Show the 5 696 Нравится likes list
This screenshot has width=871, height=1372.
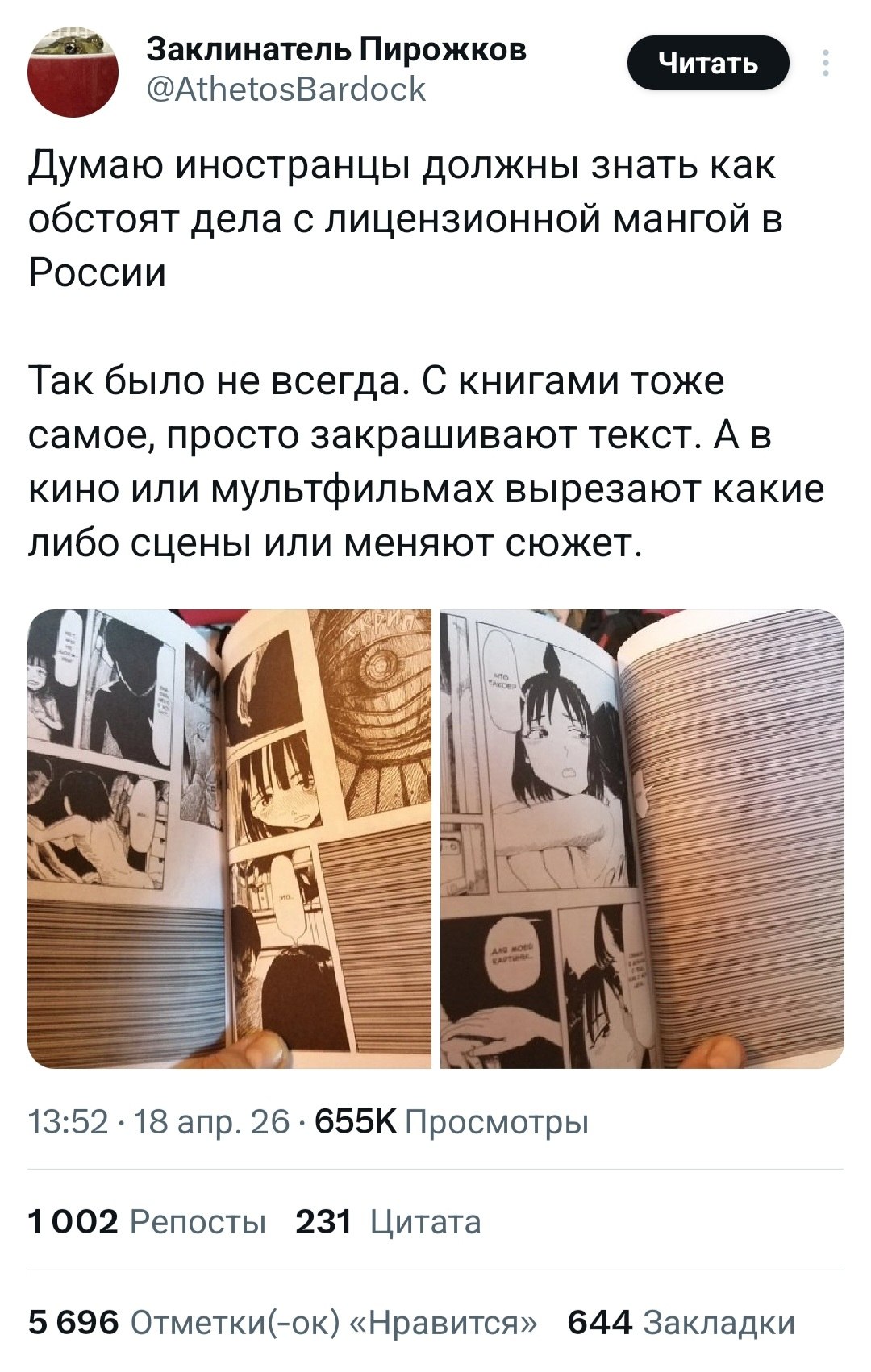click(283, 1323)
